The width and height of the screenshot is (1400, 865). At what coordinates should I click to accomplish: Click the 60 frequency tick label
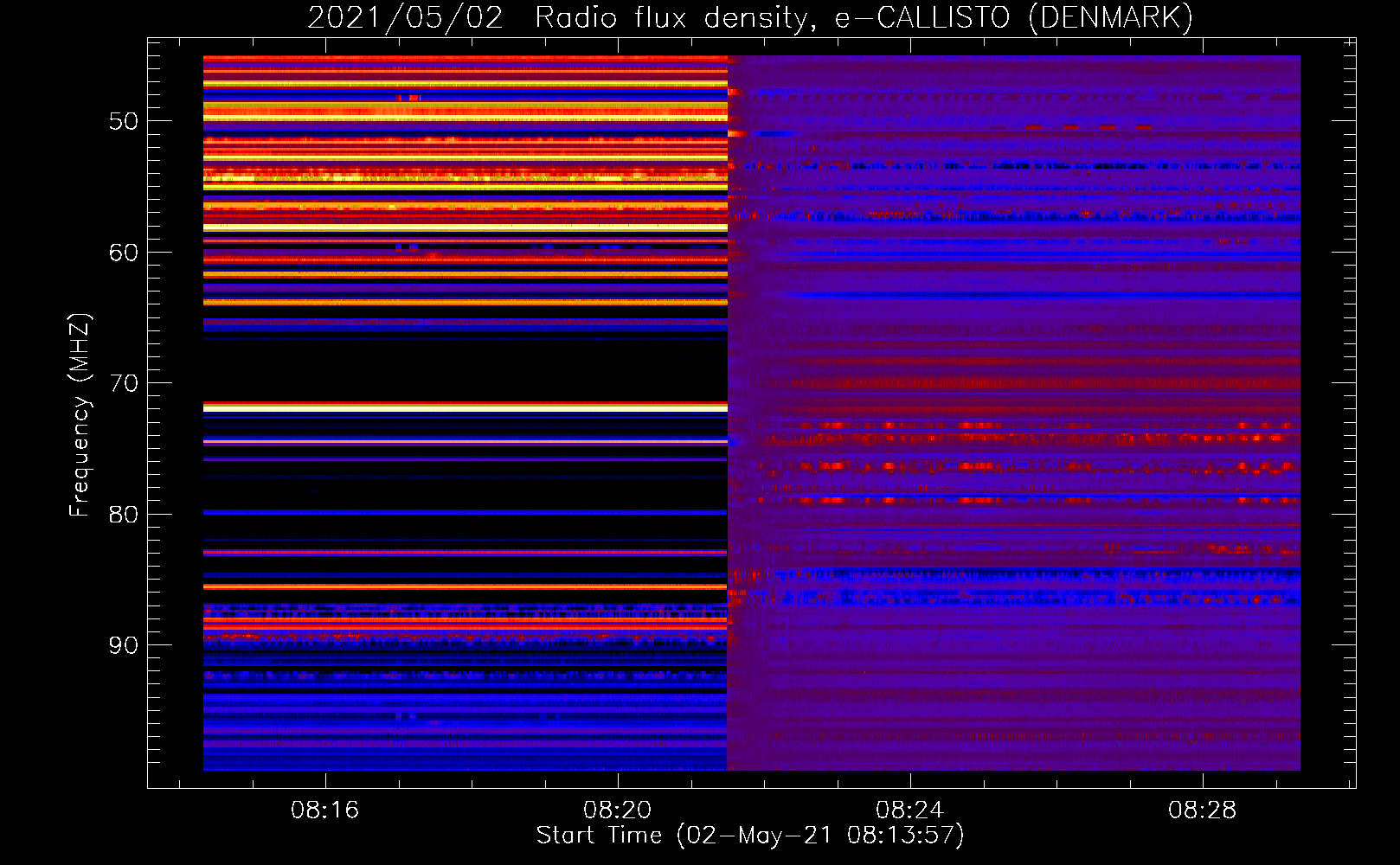click(124, 253)
